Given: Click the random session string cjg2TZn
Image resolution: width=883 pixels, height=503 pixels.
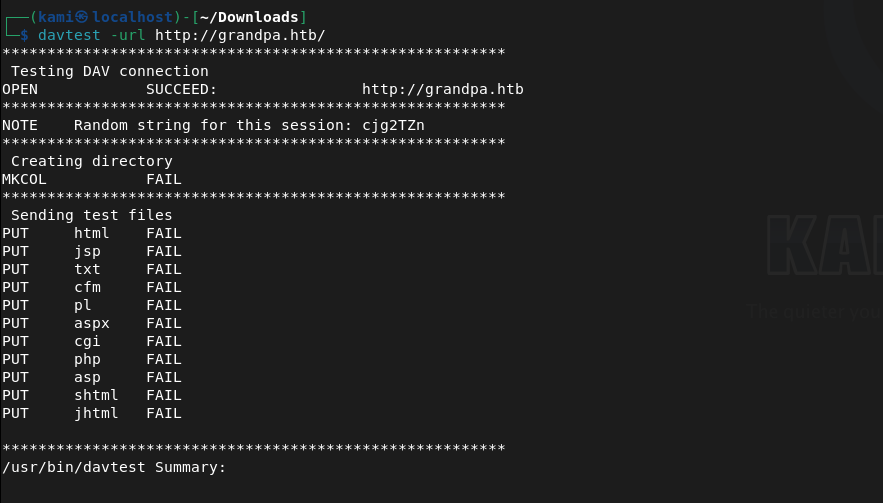Looking at the screenshot, I should click(x=393, y=125).
